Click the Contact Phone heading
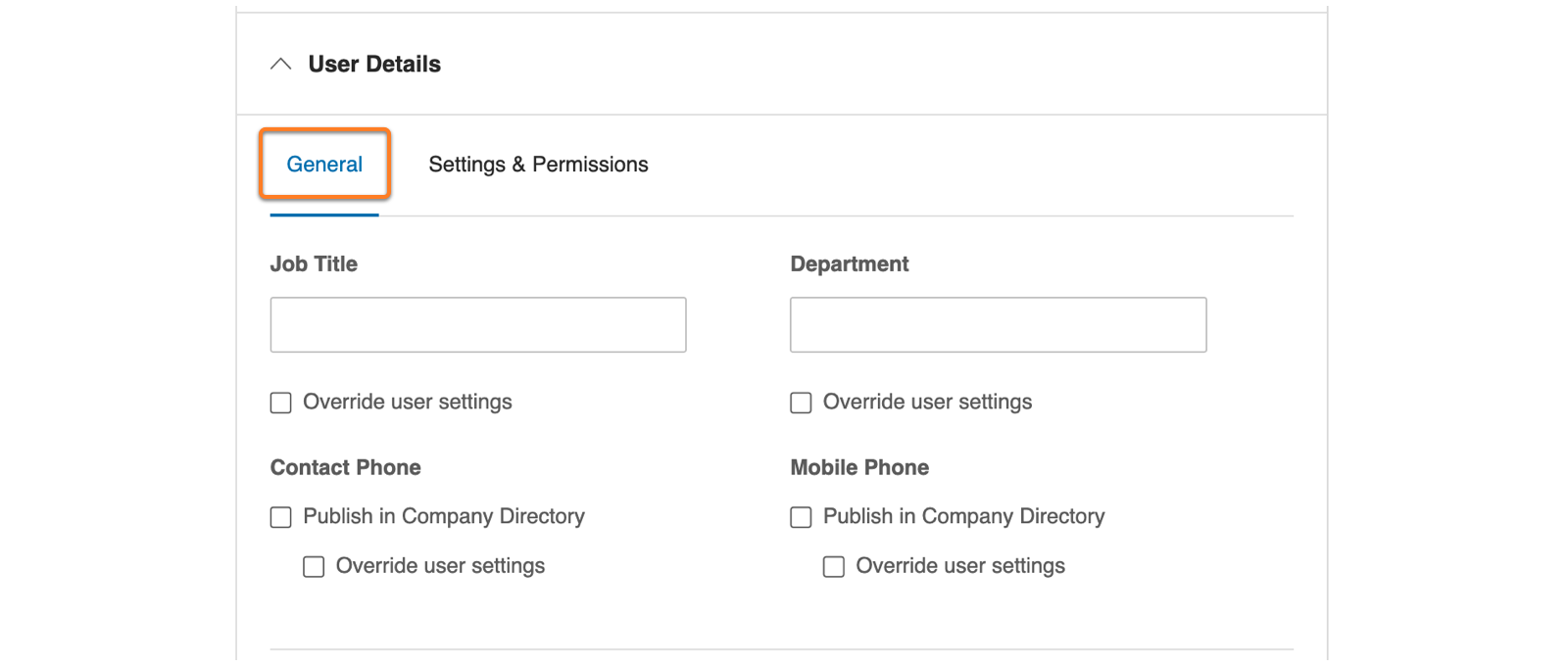 pyautogui.click(x=345, y=468)
